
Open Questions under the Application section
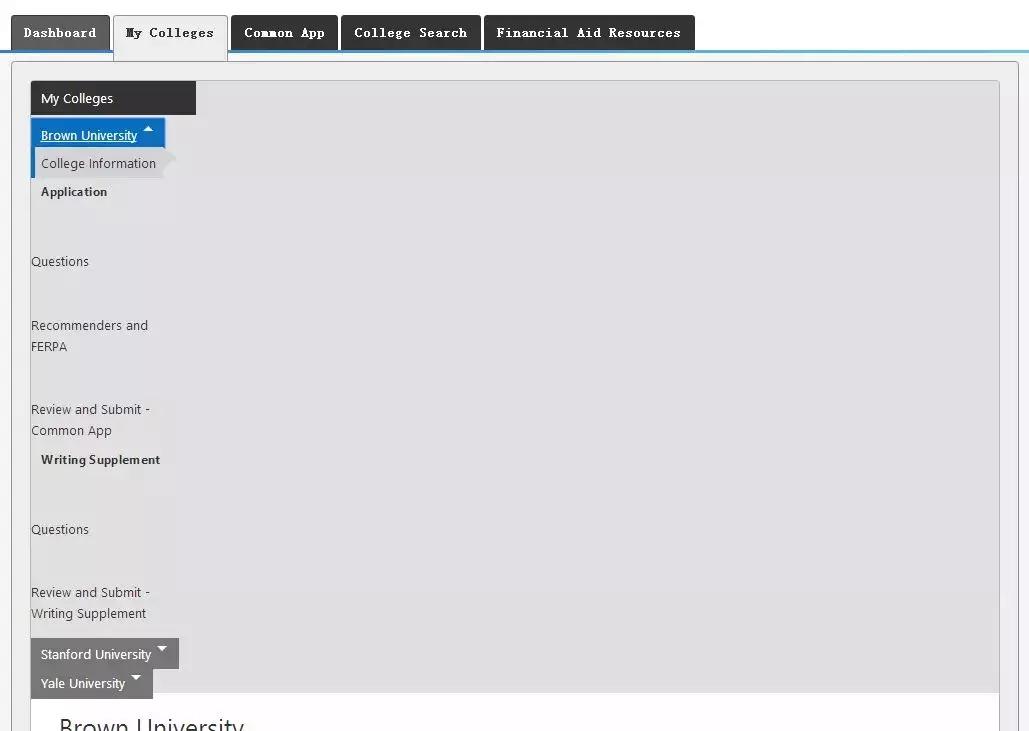pyautogui.click(x=60, y=261)
